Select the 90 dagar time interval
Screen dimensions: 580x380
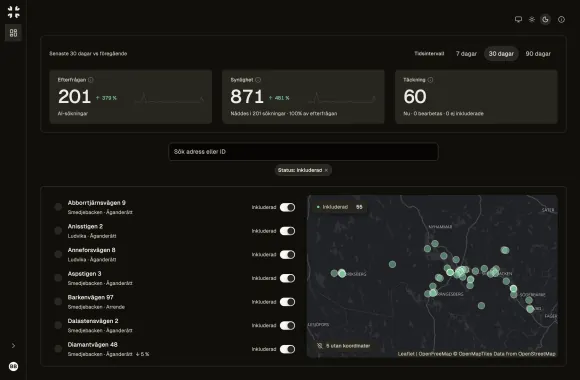[538, 54]
